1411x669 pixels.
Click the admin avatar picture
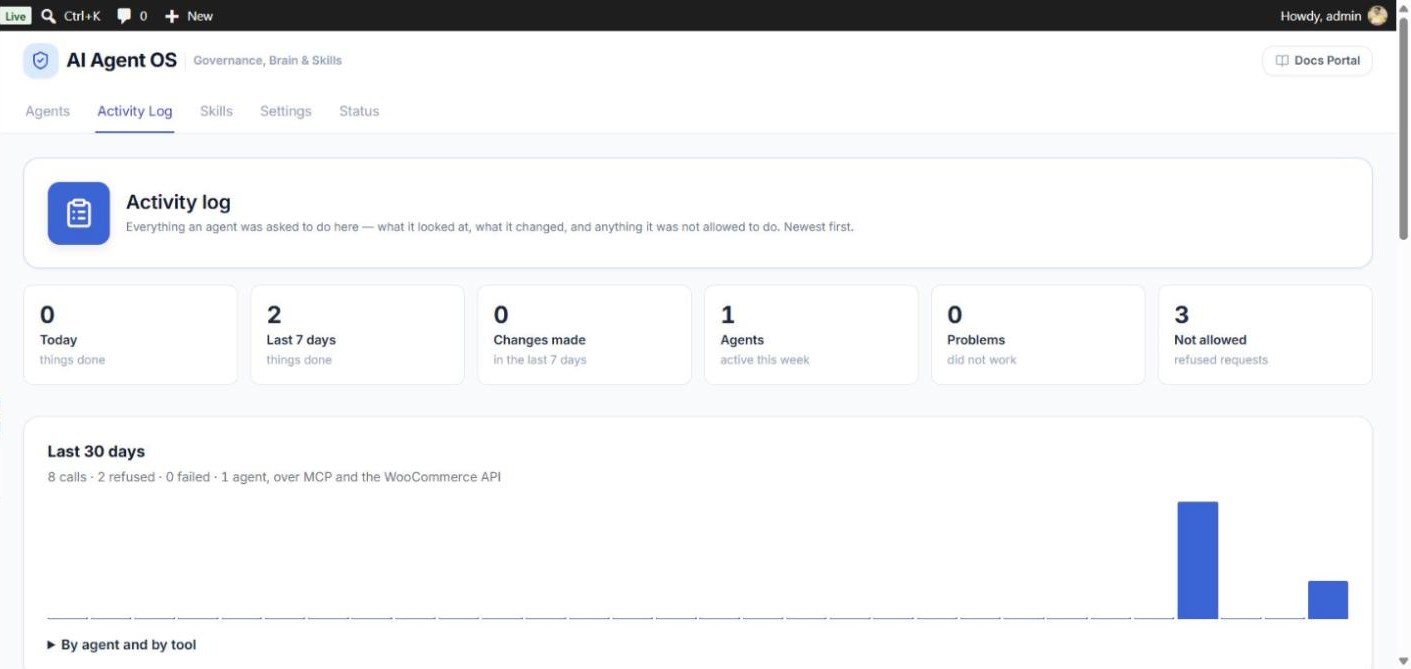pyautogui.click(x=1378, y=16)
